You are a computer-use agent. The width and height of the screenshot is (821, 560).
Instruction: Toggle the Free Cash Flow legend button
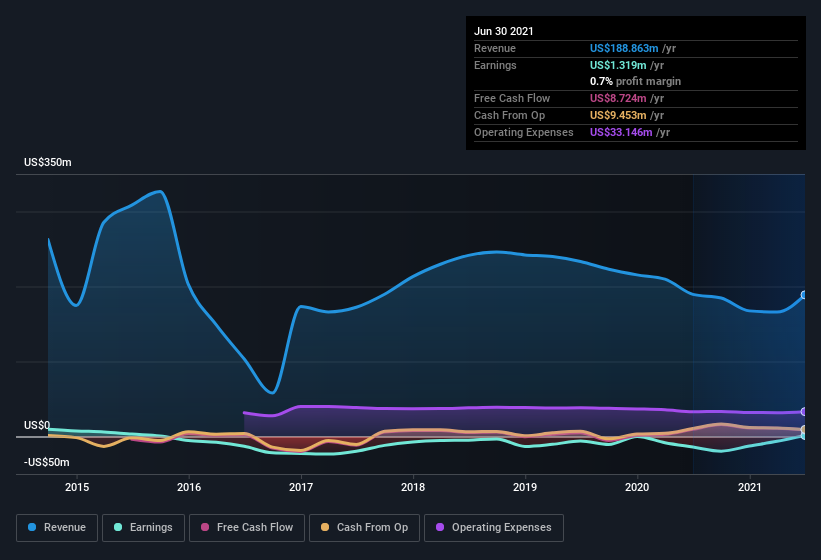pyautogui.click(x=247, y=528)
